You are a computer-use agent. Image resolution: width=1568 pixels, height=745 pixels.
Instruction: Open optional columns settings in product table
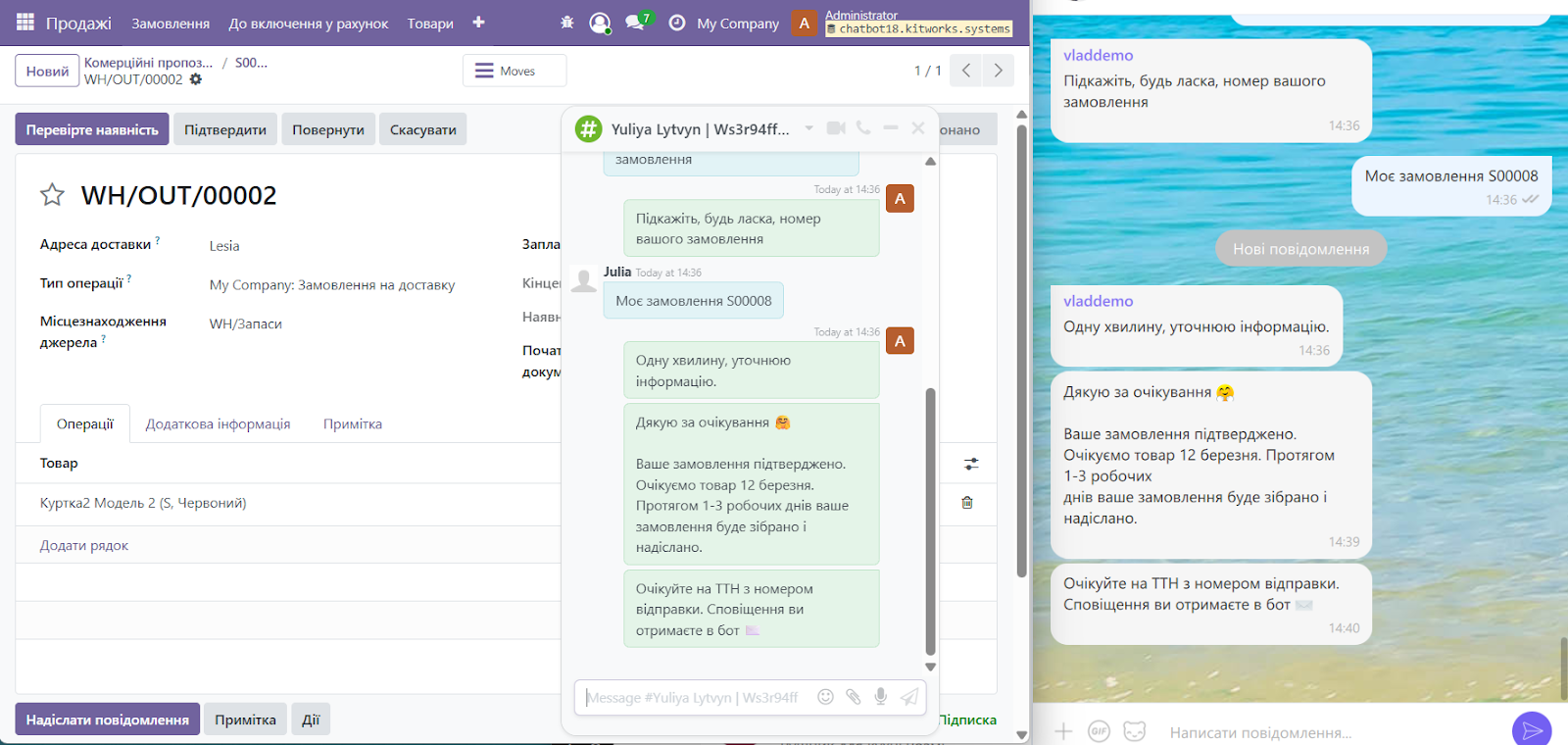(x=971, y=464)
